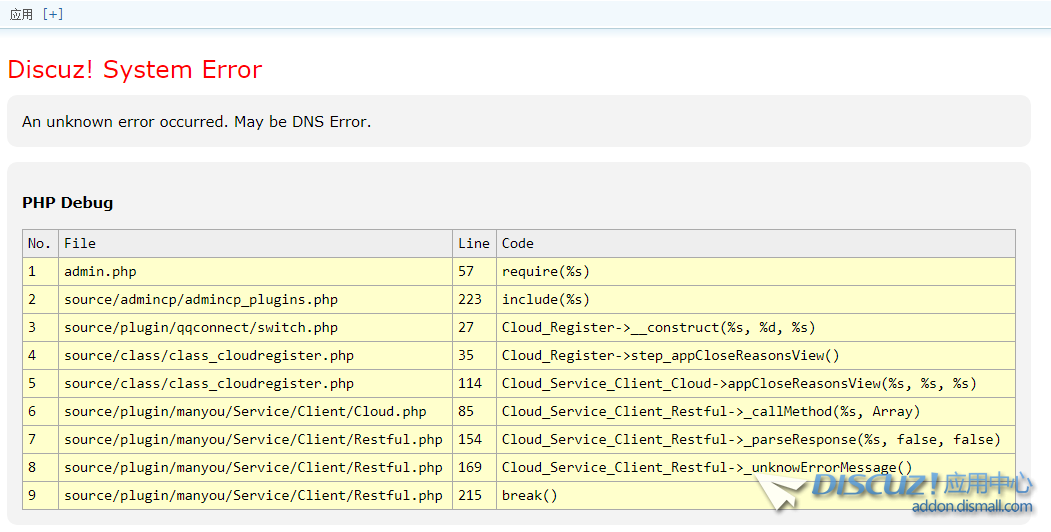The image size is (1051, 532).
Task: Click the 'Code' column header
Action: coord(756,243)
